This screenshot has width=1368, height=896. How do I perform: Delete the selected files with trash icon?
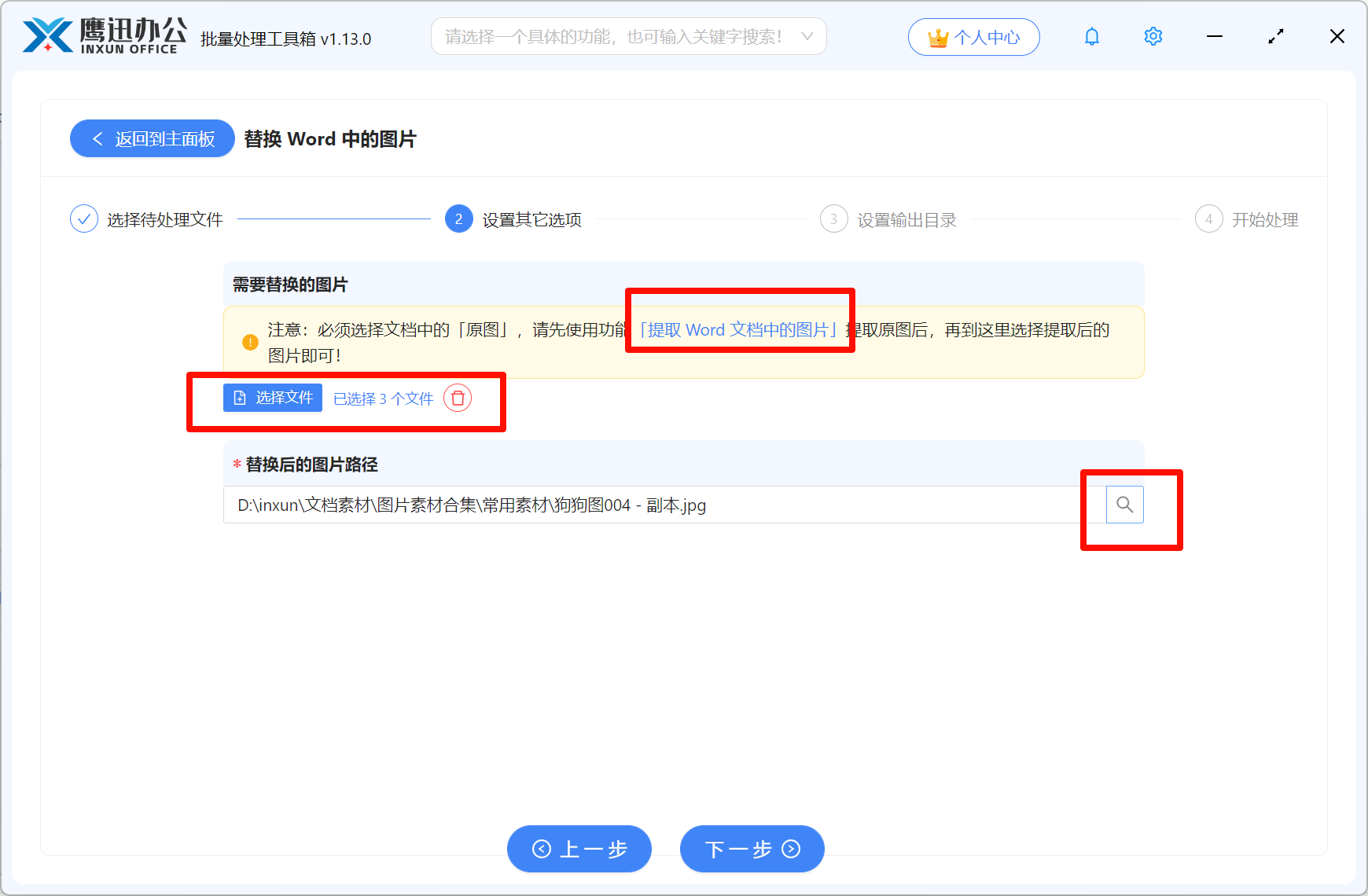click(x=458, y=398)
